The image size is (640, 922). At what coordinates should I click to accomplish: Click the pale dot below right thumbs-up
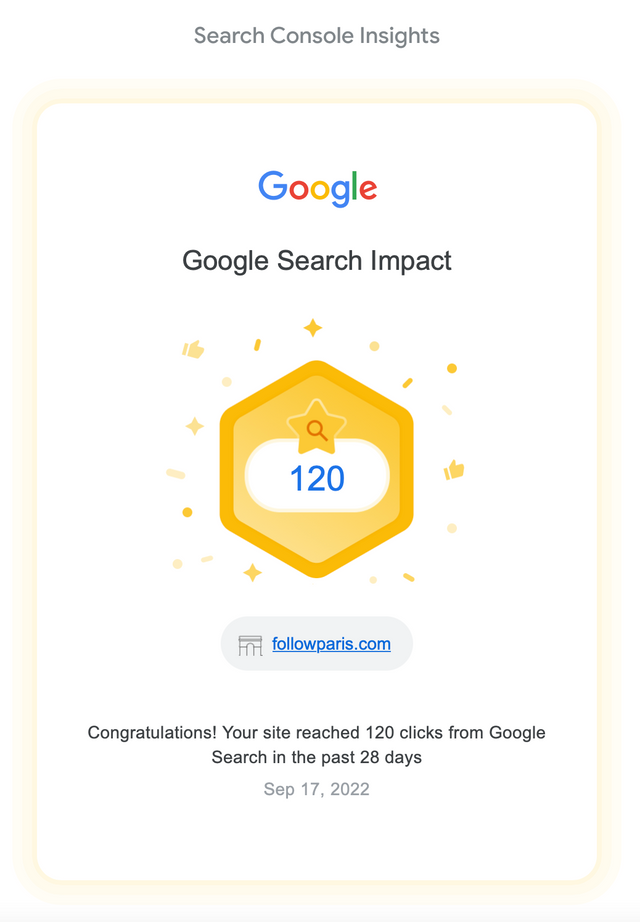[452, 528]
